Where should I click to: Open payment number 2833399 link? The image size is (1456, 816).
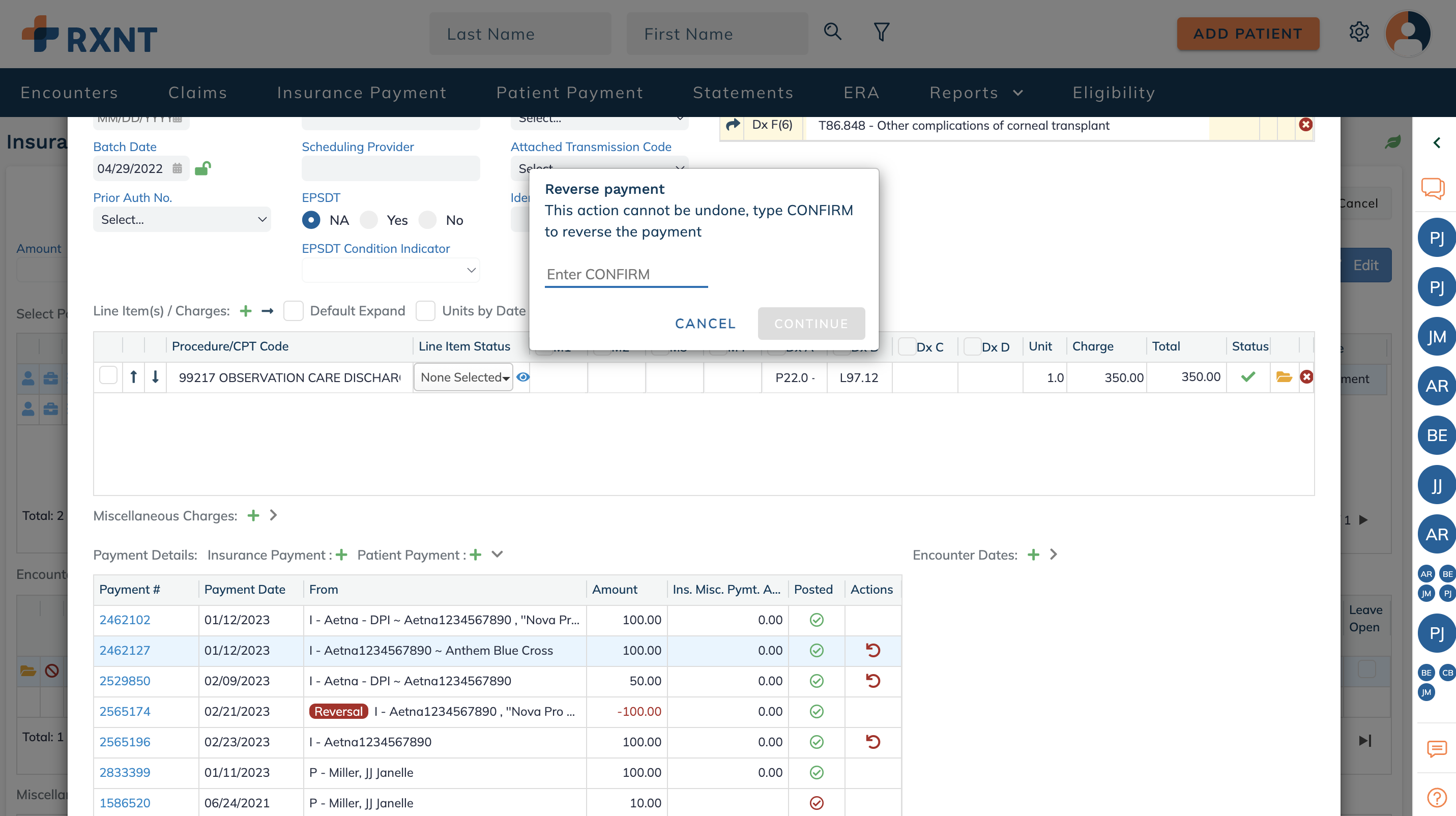(x=125, y=772)
